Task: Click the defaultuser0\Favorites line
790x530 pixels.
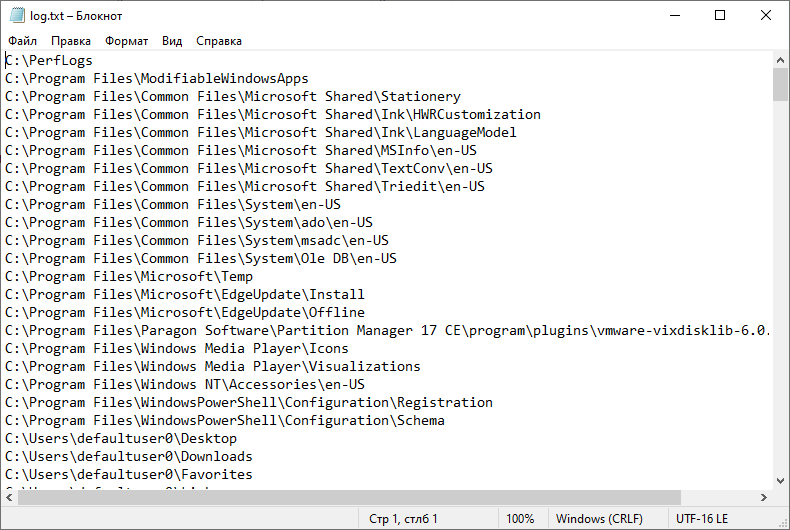Action: coord(129,475)
